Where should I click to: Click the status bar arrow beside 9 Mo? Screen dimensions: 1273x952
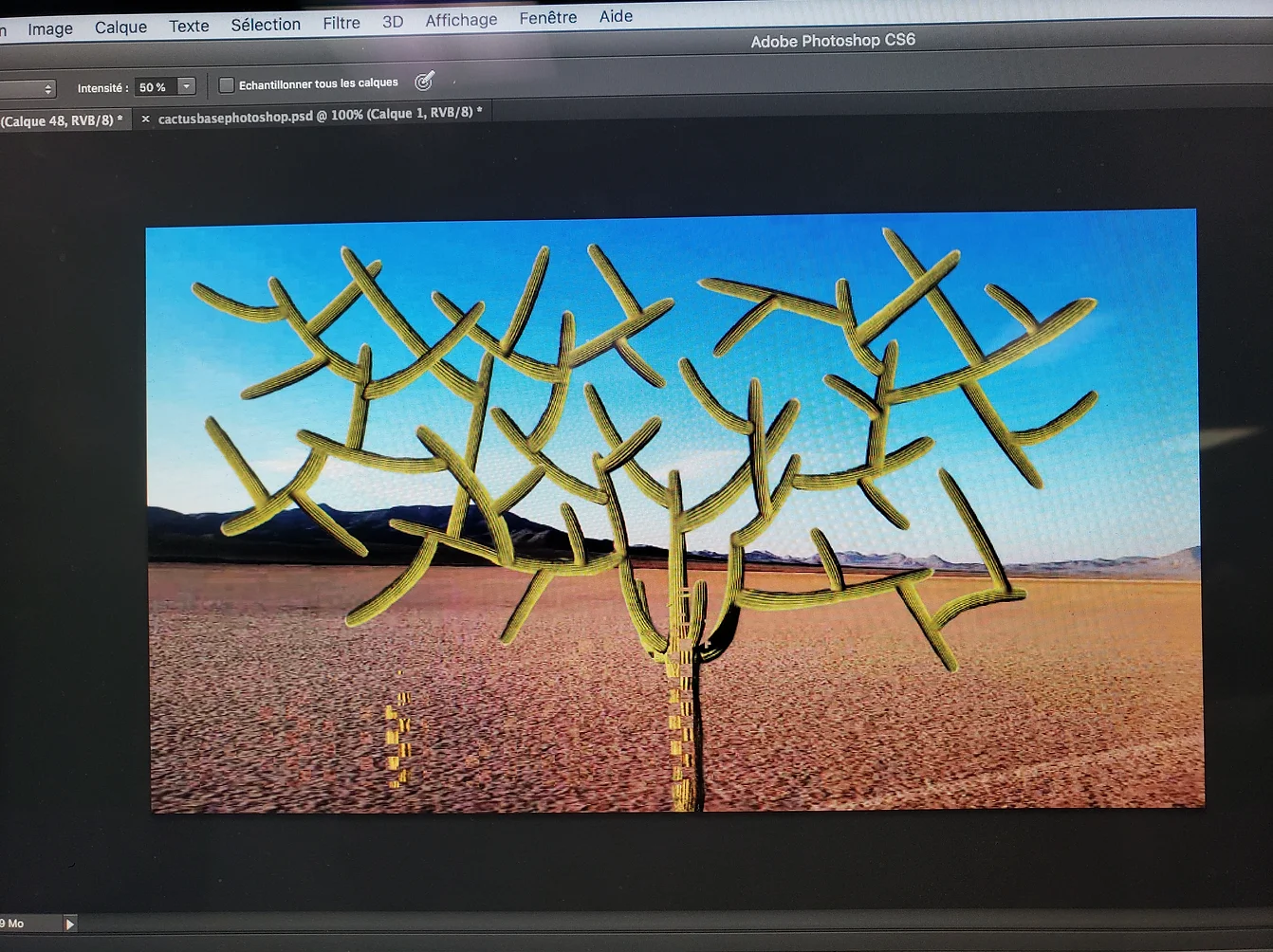(x=69, y=924)
